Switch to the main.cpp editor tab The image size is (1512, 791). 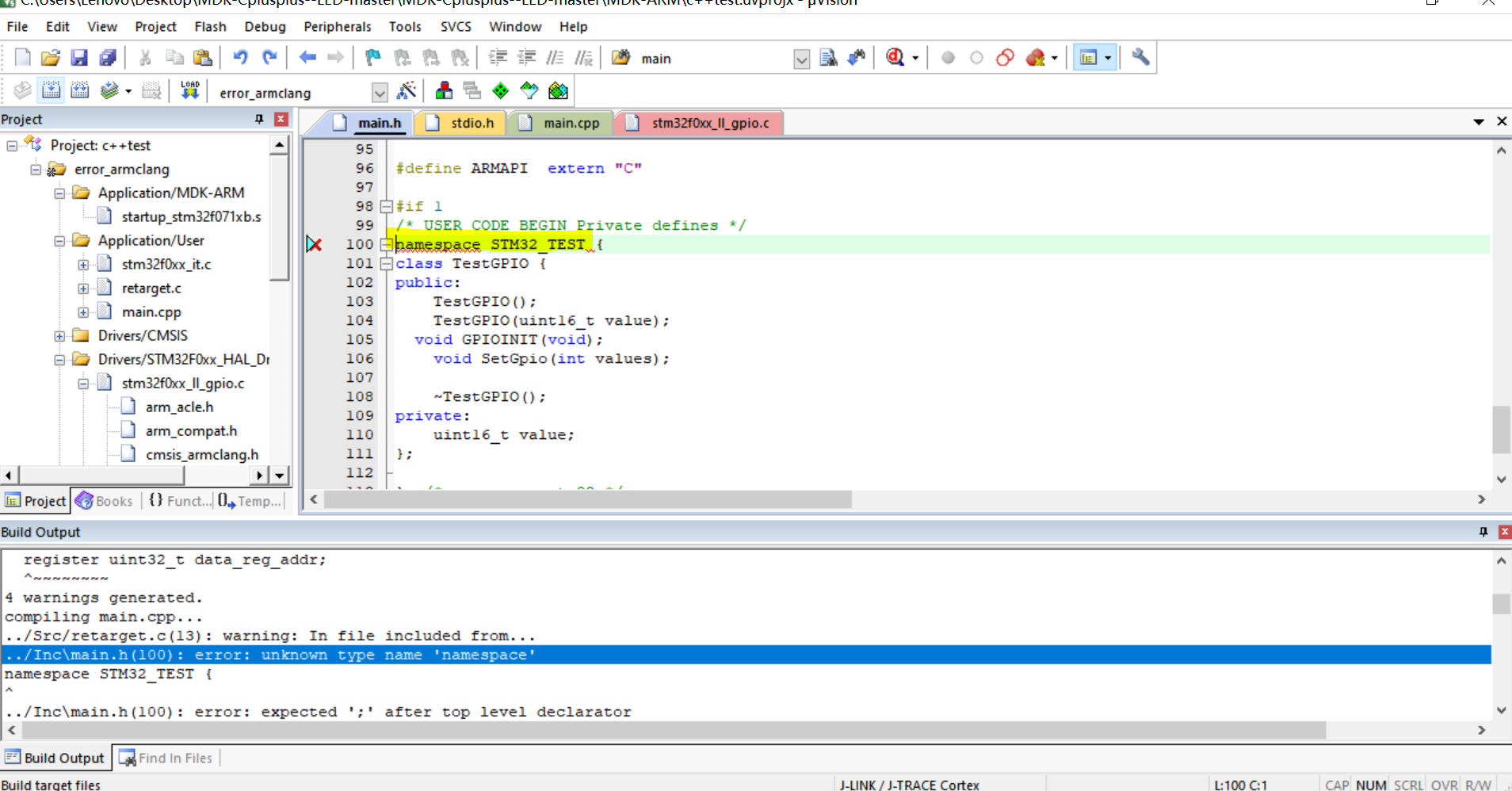(572, 123)
